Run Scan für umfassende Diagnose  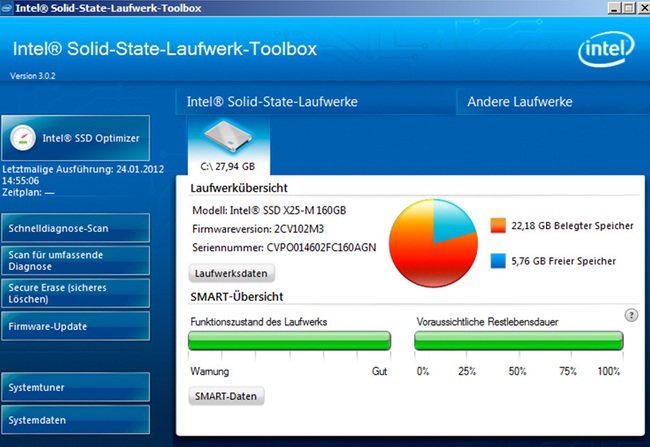tap(75, 260)
